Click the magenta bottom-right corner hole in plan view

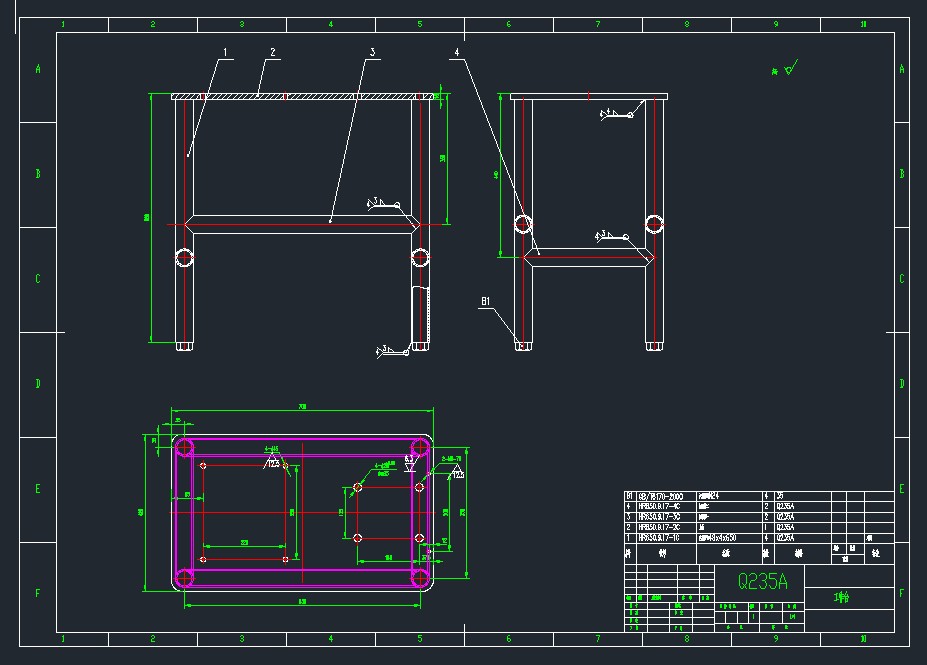point(420,577)
